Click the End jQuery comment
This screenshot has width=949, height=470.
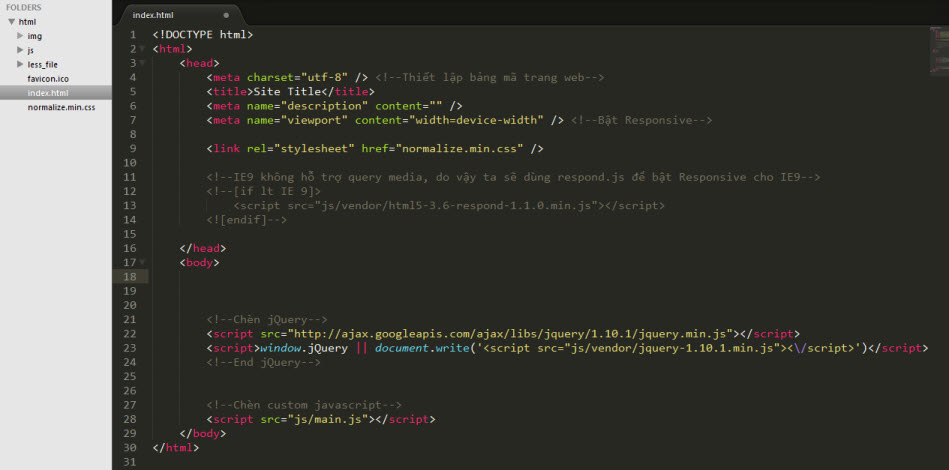[x=263, y=362]
